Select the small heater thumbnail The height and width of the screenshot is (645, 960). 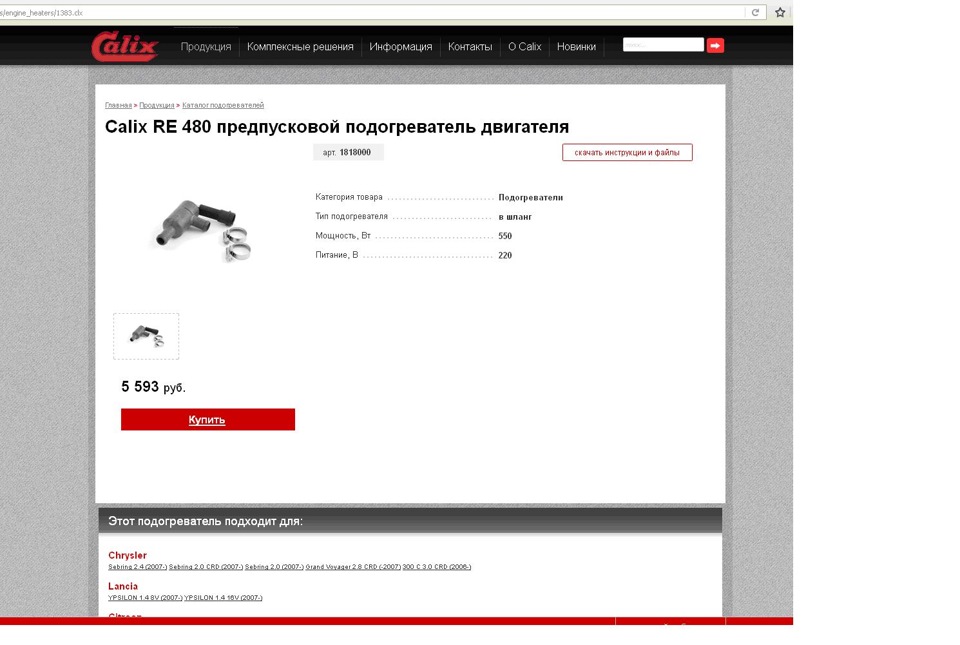coord(146,336)
